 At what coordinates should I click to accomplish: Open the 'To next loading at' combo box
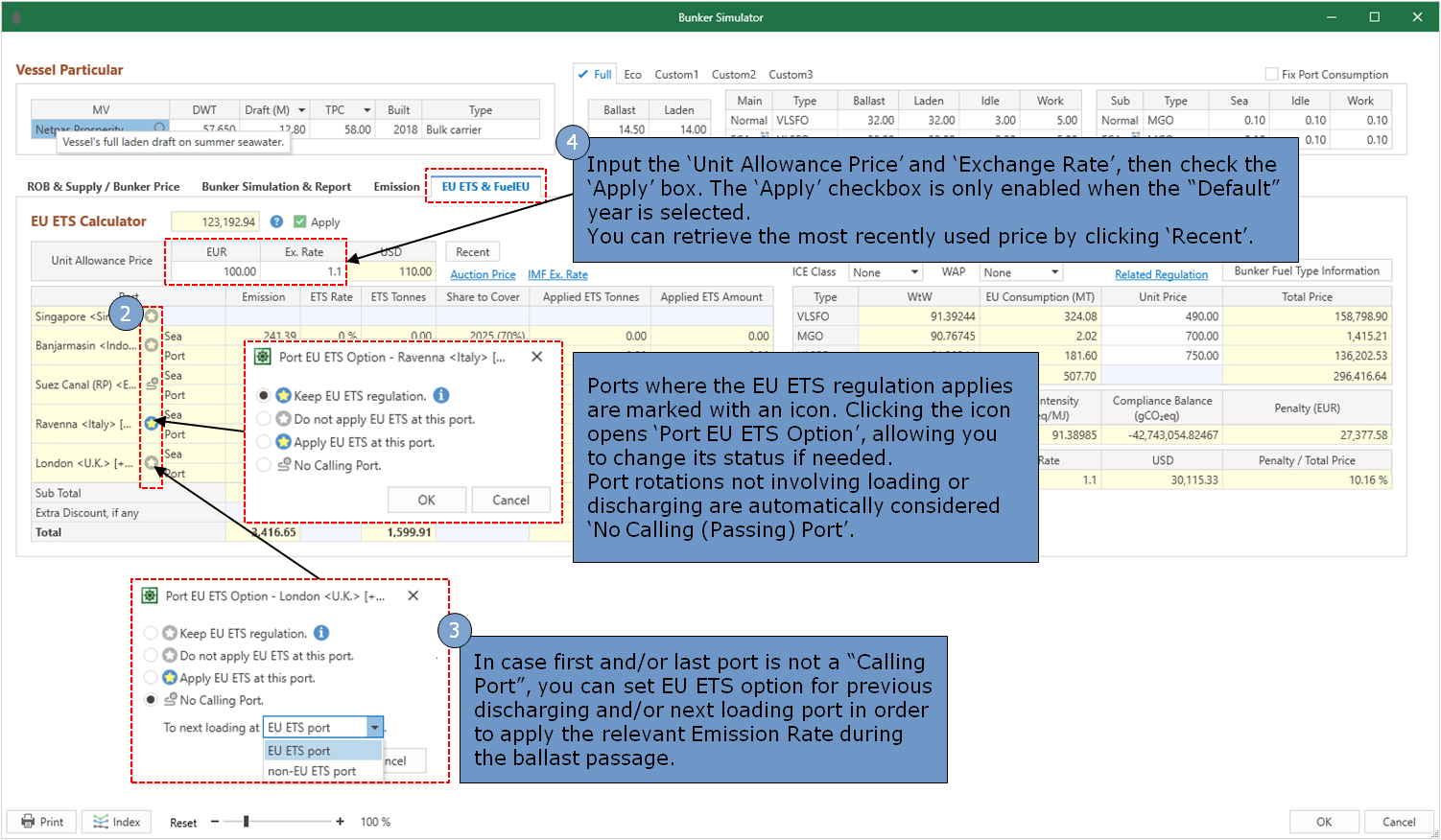(374, 728)
